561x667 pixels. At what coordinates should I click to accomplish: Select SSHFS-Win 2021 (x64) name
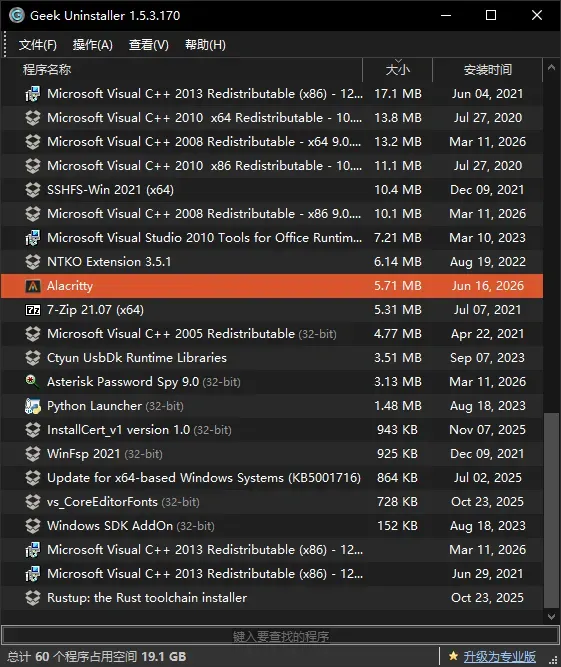(110, 190)
